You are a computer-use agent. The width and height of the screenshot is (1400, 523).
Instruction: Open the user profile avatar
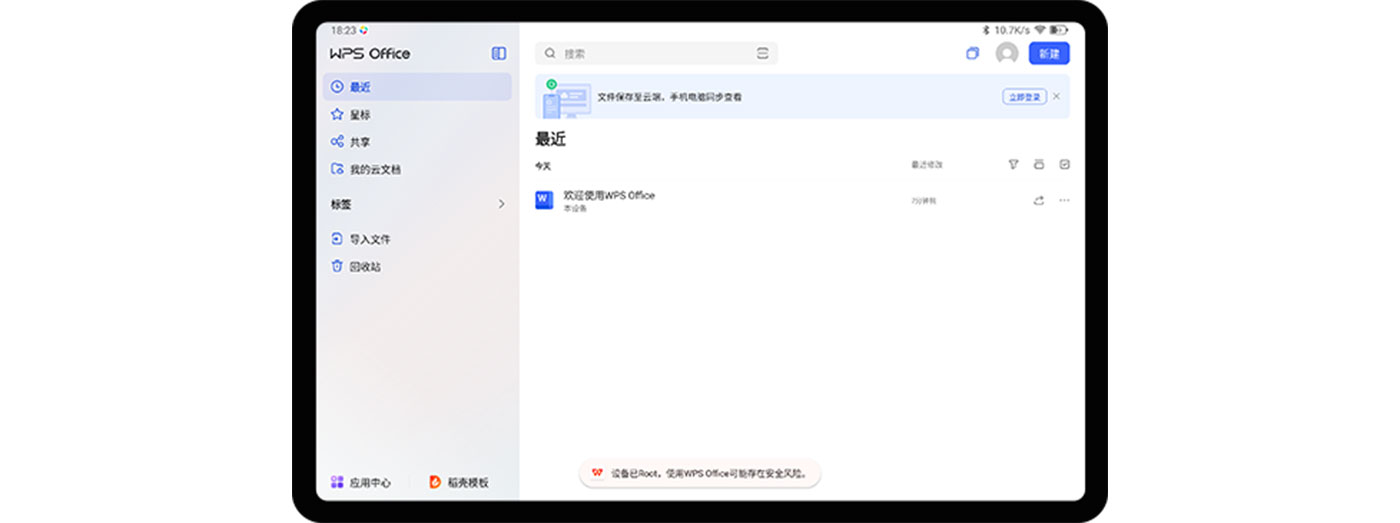pyautogui.click(x=1007, y=54)
